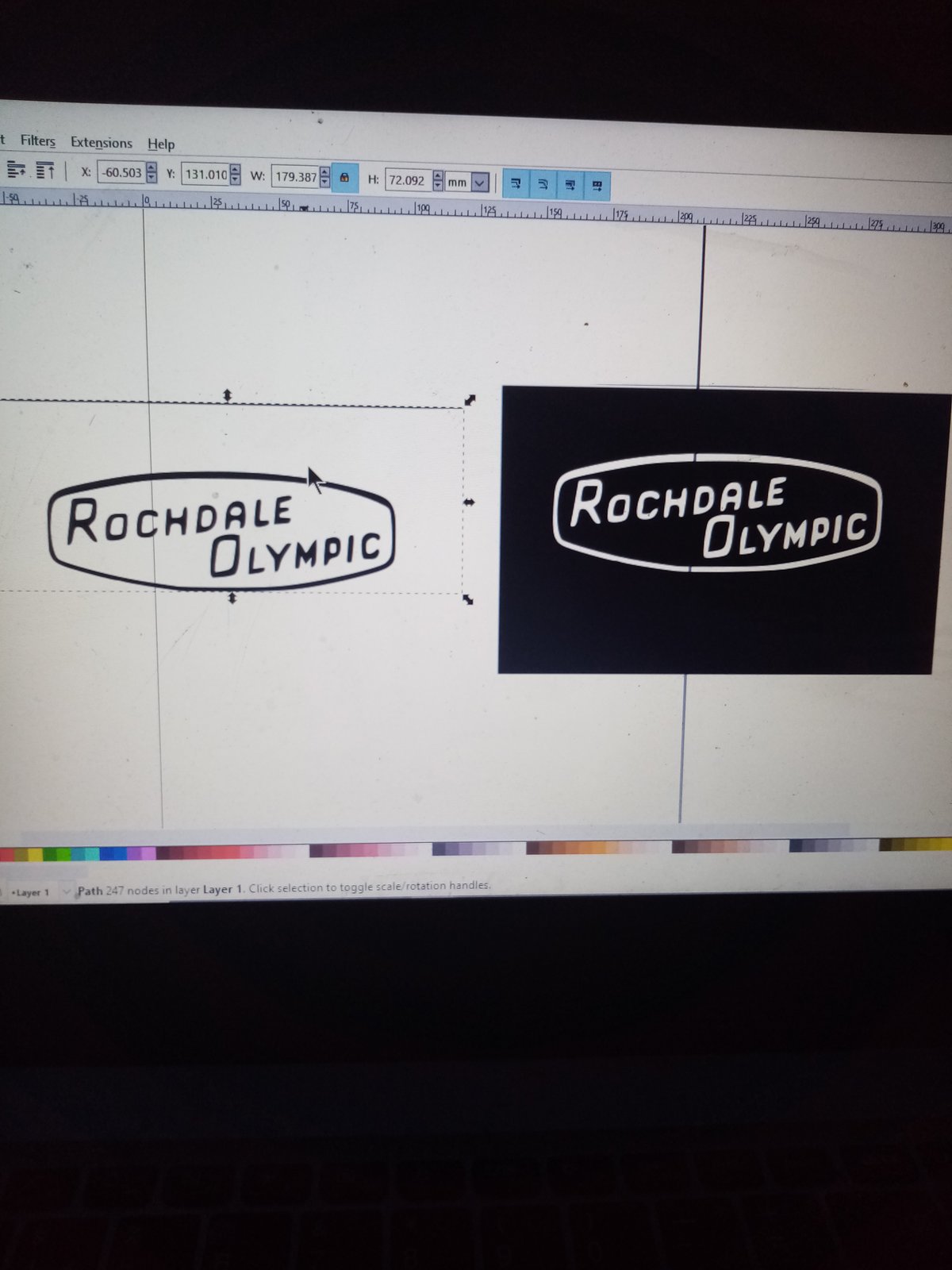This screenshot has height=1270, width=952.
Task: Toggle scale stroke width with object
Action: pos(516,183)
